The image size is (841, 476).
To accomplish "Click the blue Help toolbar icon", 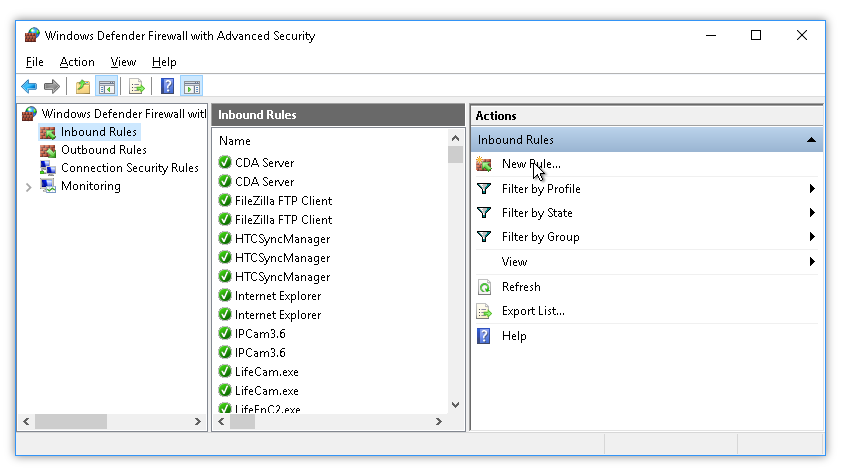I will [x=168, y=87].
